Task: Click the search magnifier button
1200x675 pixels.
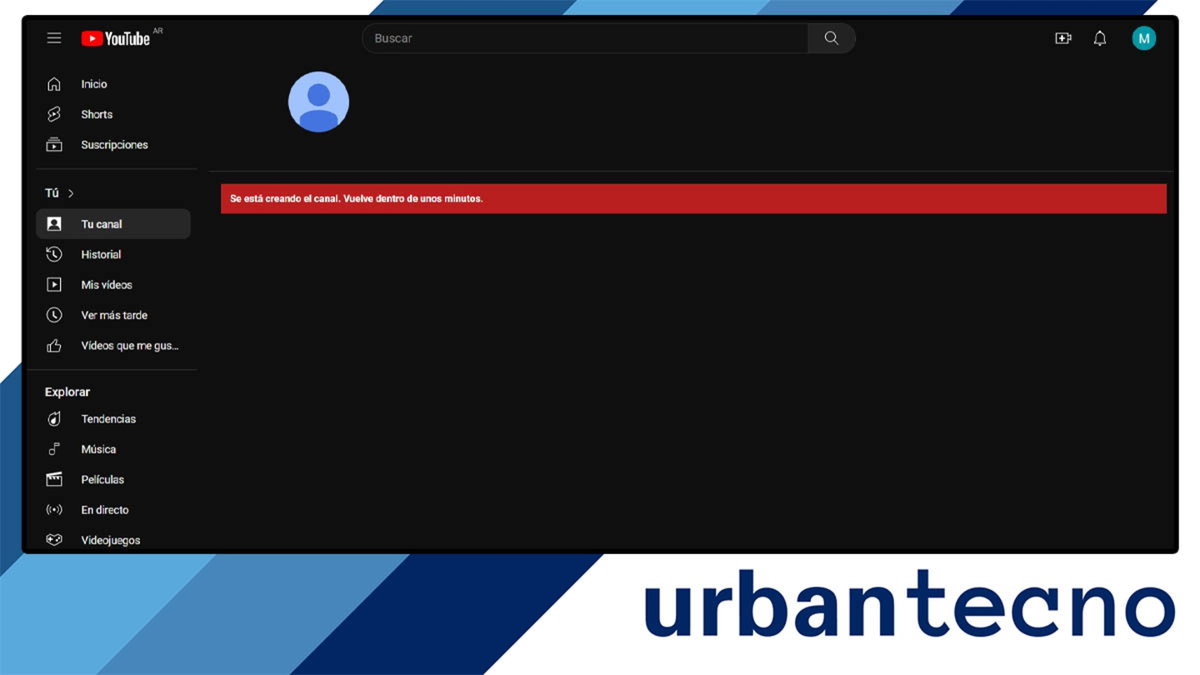Action: 831,38
